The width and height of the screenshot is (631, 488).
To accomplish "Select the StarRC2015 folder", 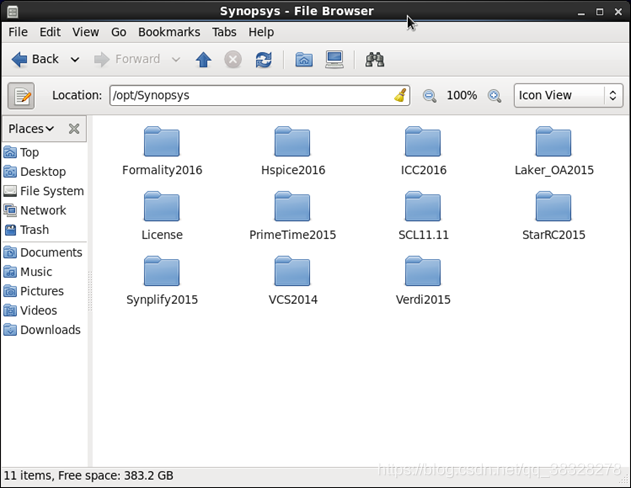I will [554, 216].
